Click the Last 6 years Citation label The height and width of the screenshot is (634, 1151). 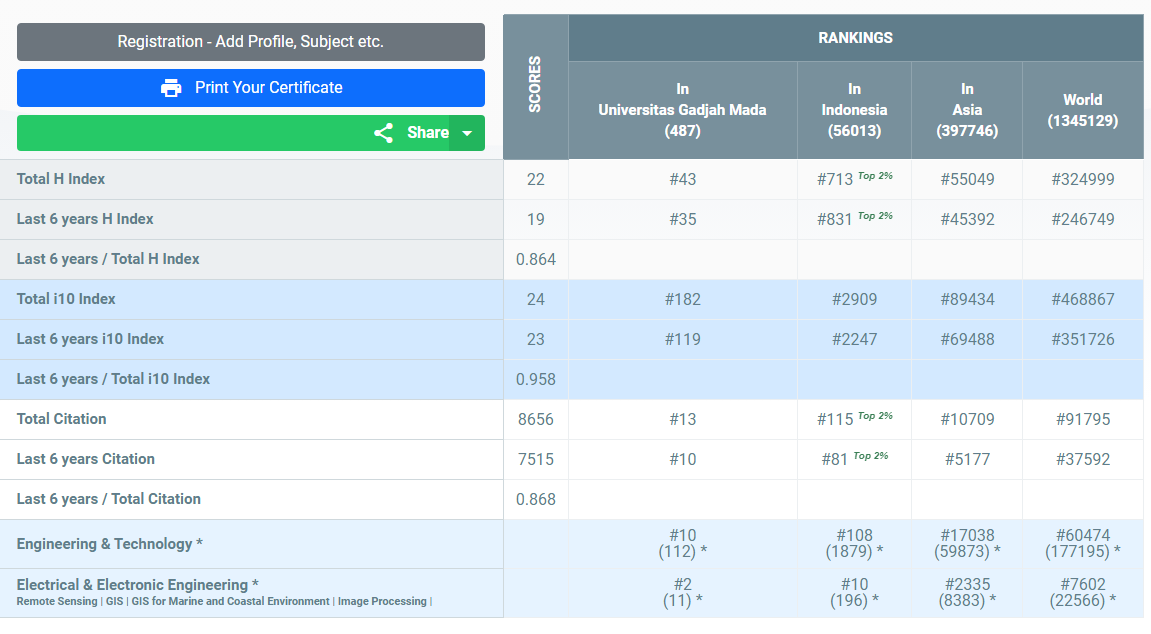click(x=86, y=459)
